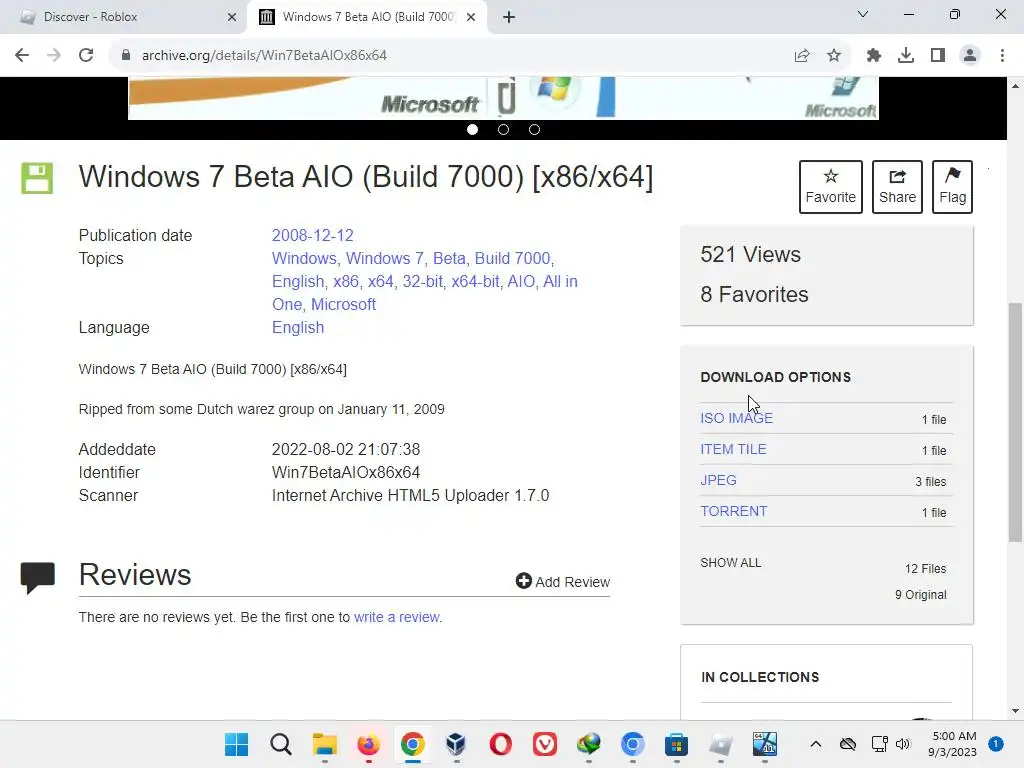The width and height of the screenshot is (1024, 768).
Task: Open File Explorer from taskbar
Action: point(325,744)
